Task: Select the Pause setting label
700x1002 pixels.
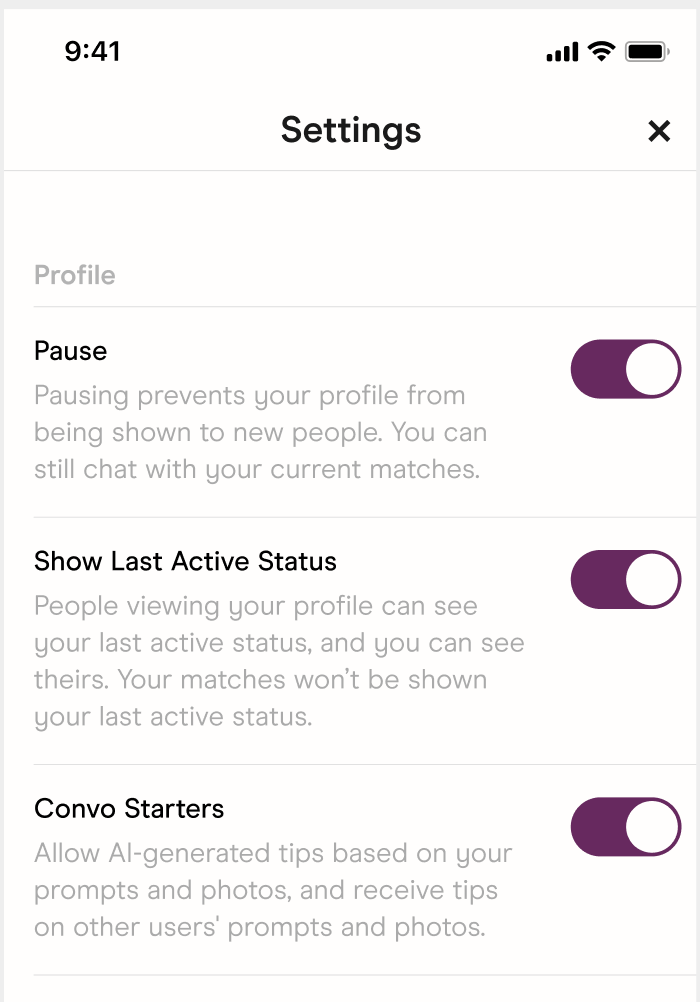Action: (x=71, y=351)
